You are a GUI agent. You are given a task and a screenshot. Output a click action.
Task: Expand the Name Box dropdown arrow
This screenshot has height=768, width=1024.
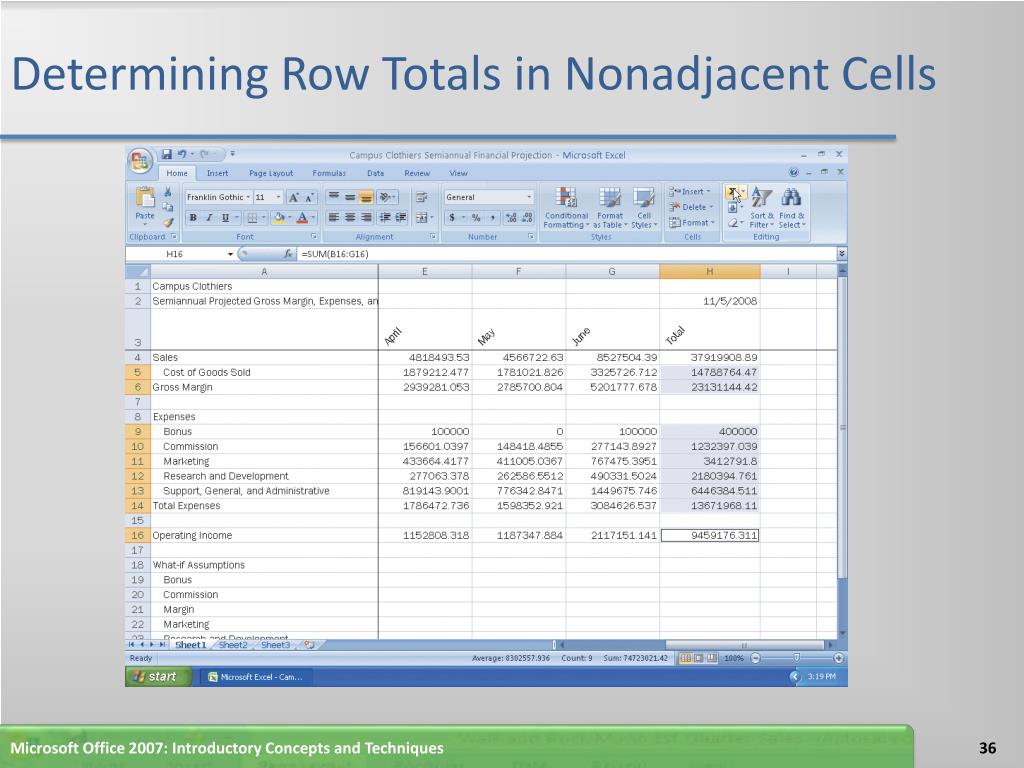(231, 254)
